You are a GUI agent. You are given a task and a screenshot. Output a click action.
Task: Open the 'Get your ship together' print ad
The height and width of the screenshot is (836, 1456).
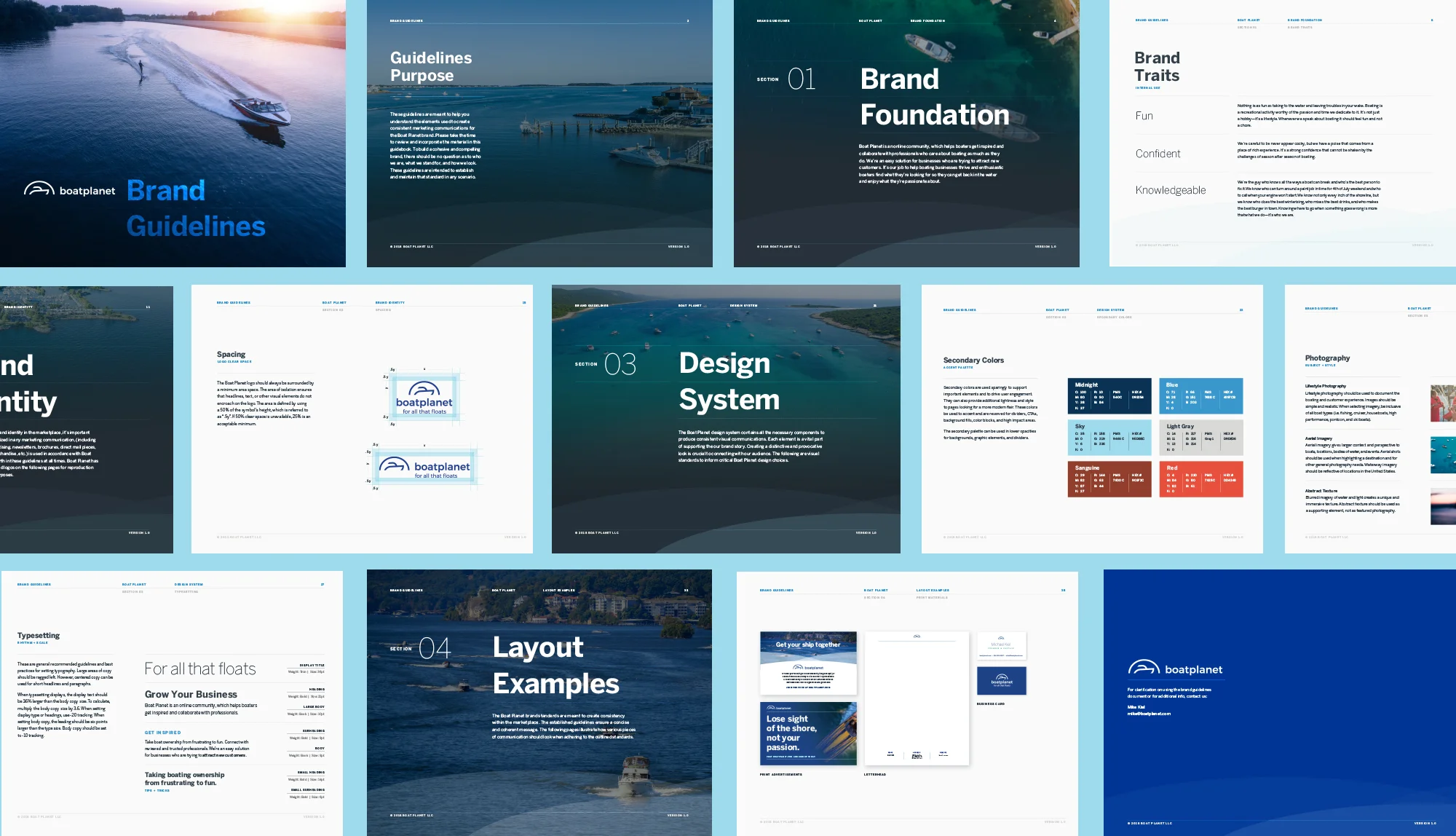(x=808, y=663)
